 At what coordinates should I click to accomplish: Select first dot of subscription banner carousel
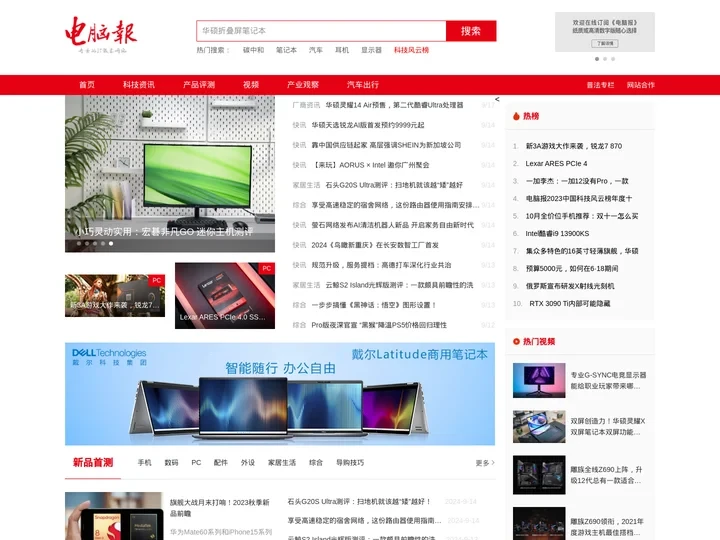[x=597, y=59]
